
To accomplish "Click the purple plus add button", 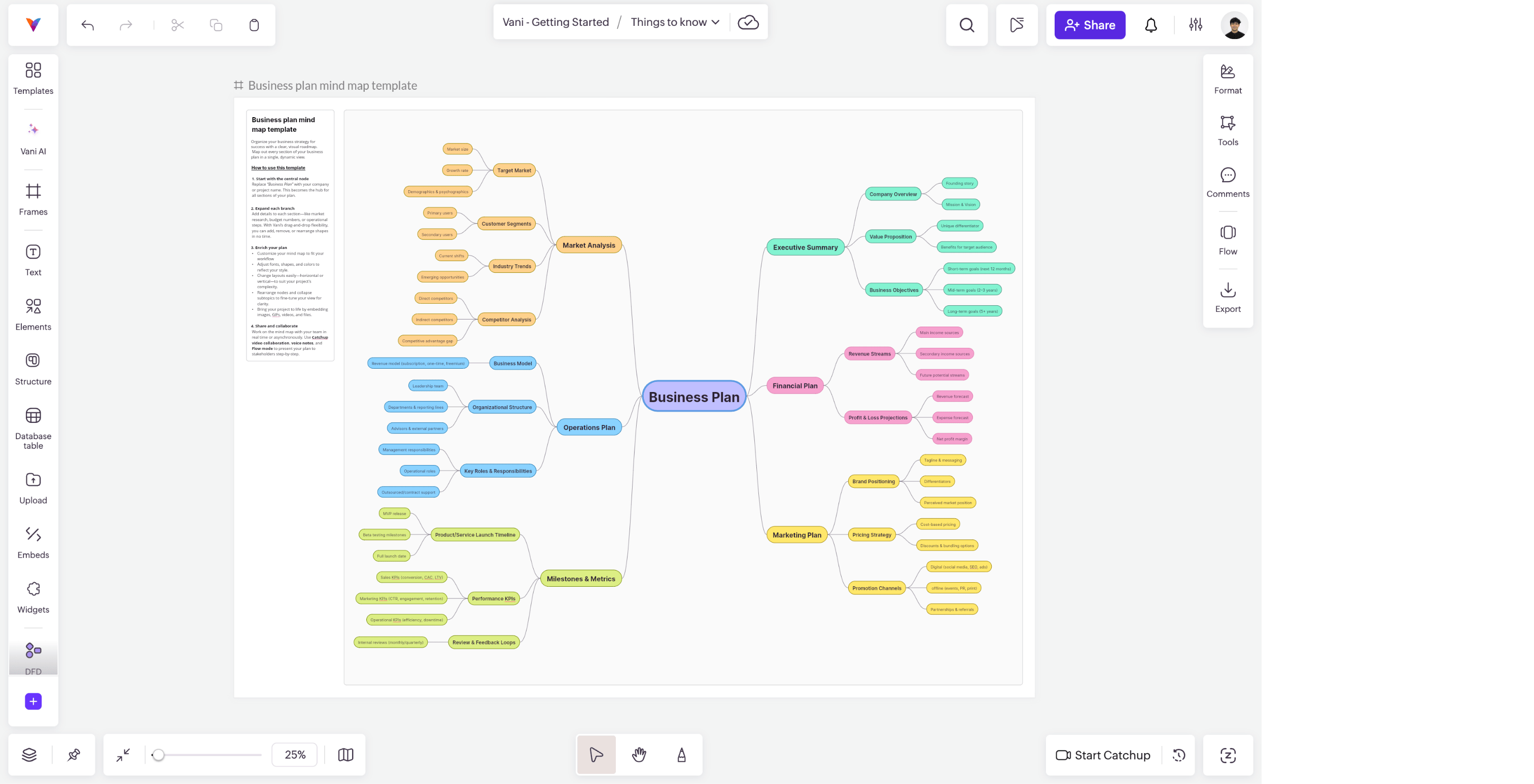I will (33, 701).
